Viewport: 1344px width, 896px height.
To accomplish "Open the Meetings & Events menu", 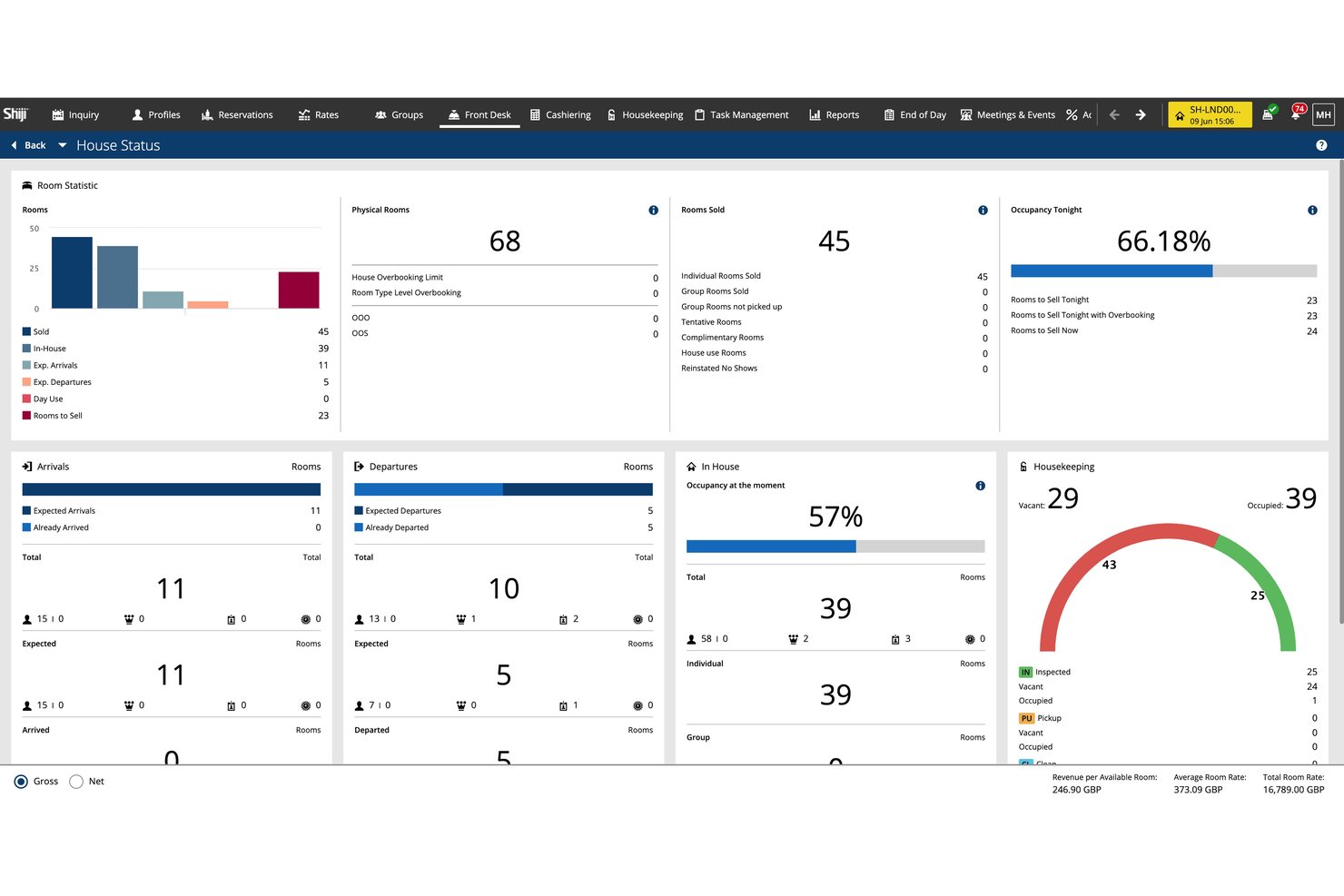I will [1008, 115].
